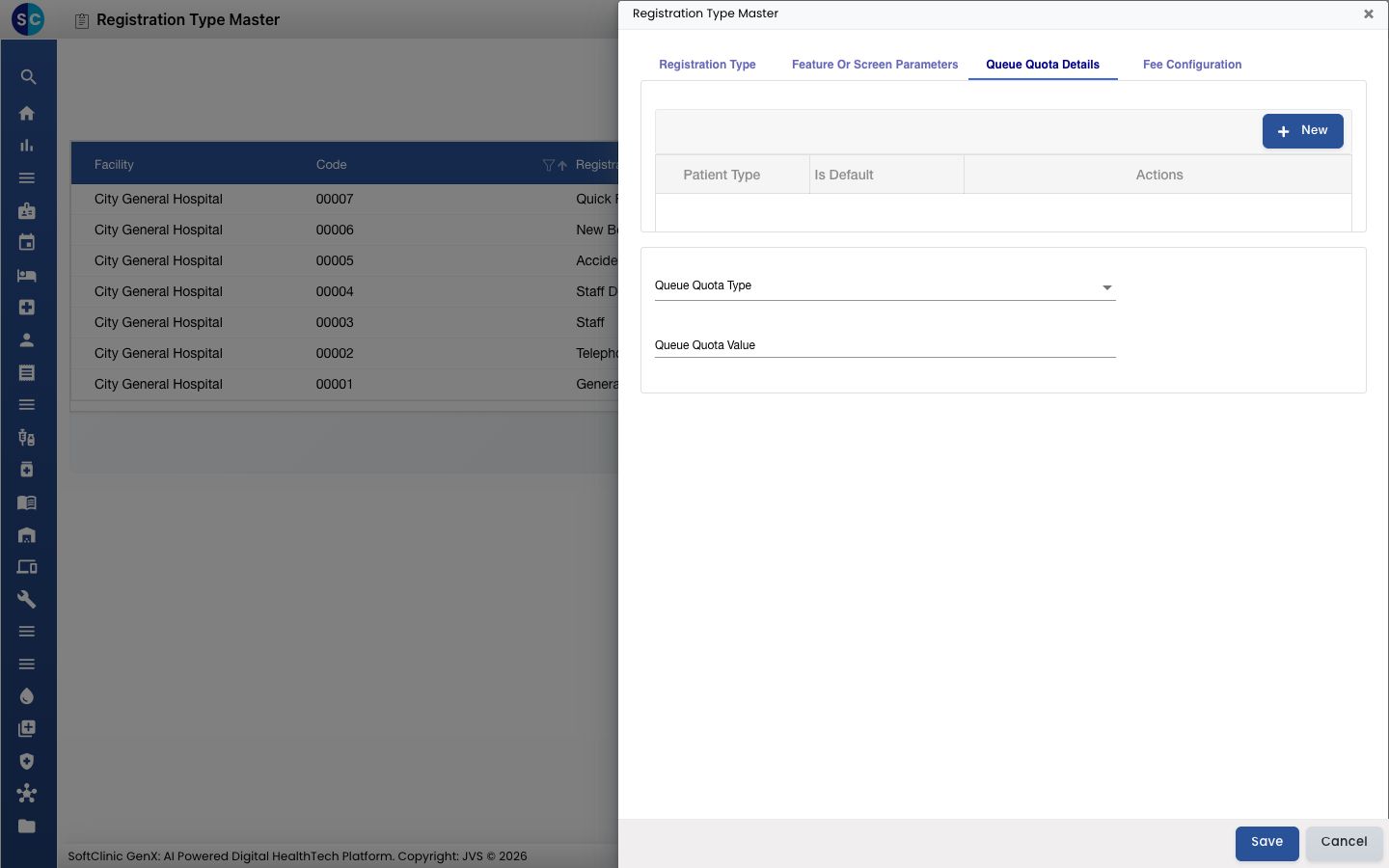This screenshot has height=868, width=1389.
Task: Open the shield with cross icon
Action: (27, 761)
